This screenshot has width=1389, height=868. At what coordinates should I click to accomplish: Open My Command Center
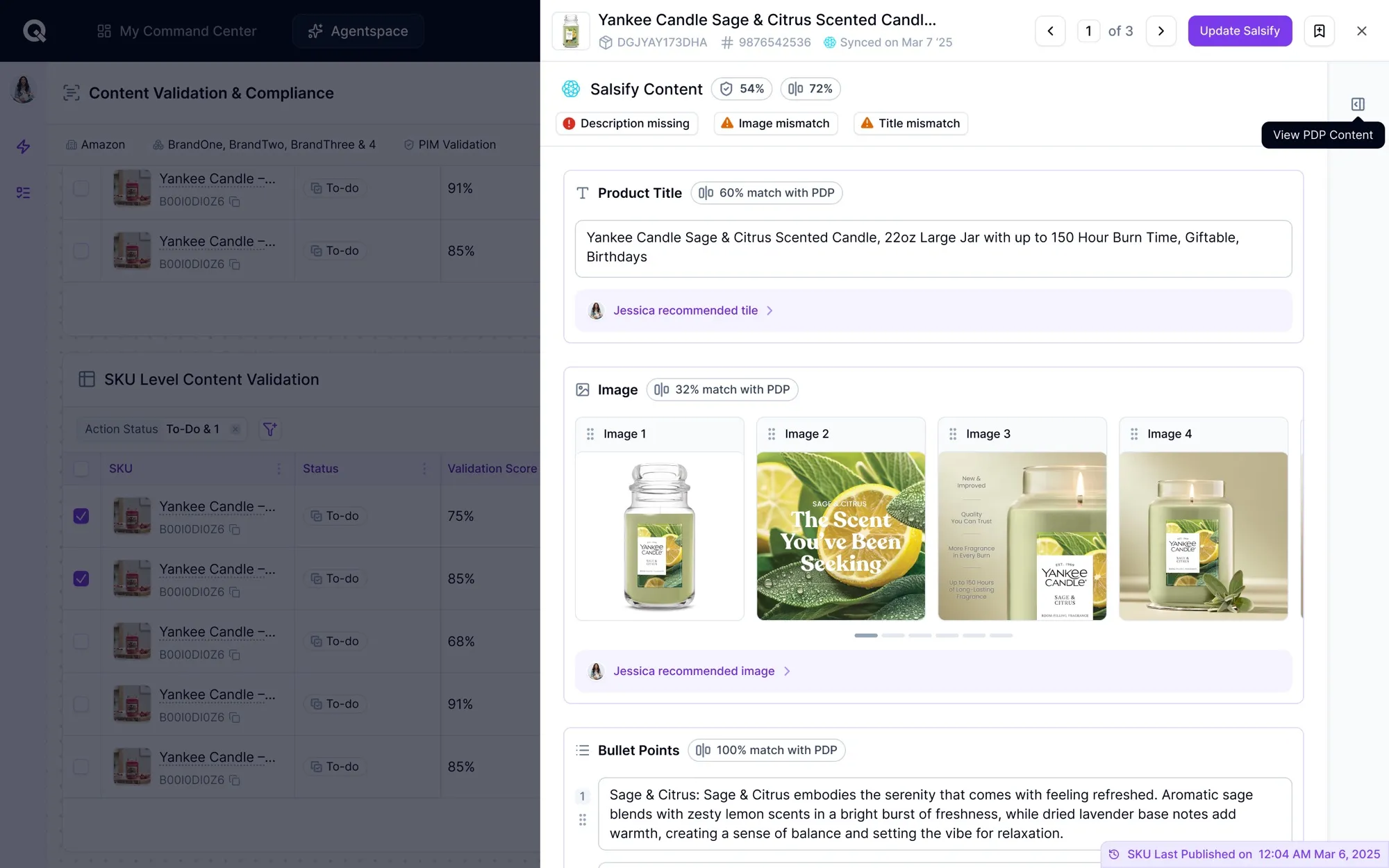coord(176,31)
